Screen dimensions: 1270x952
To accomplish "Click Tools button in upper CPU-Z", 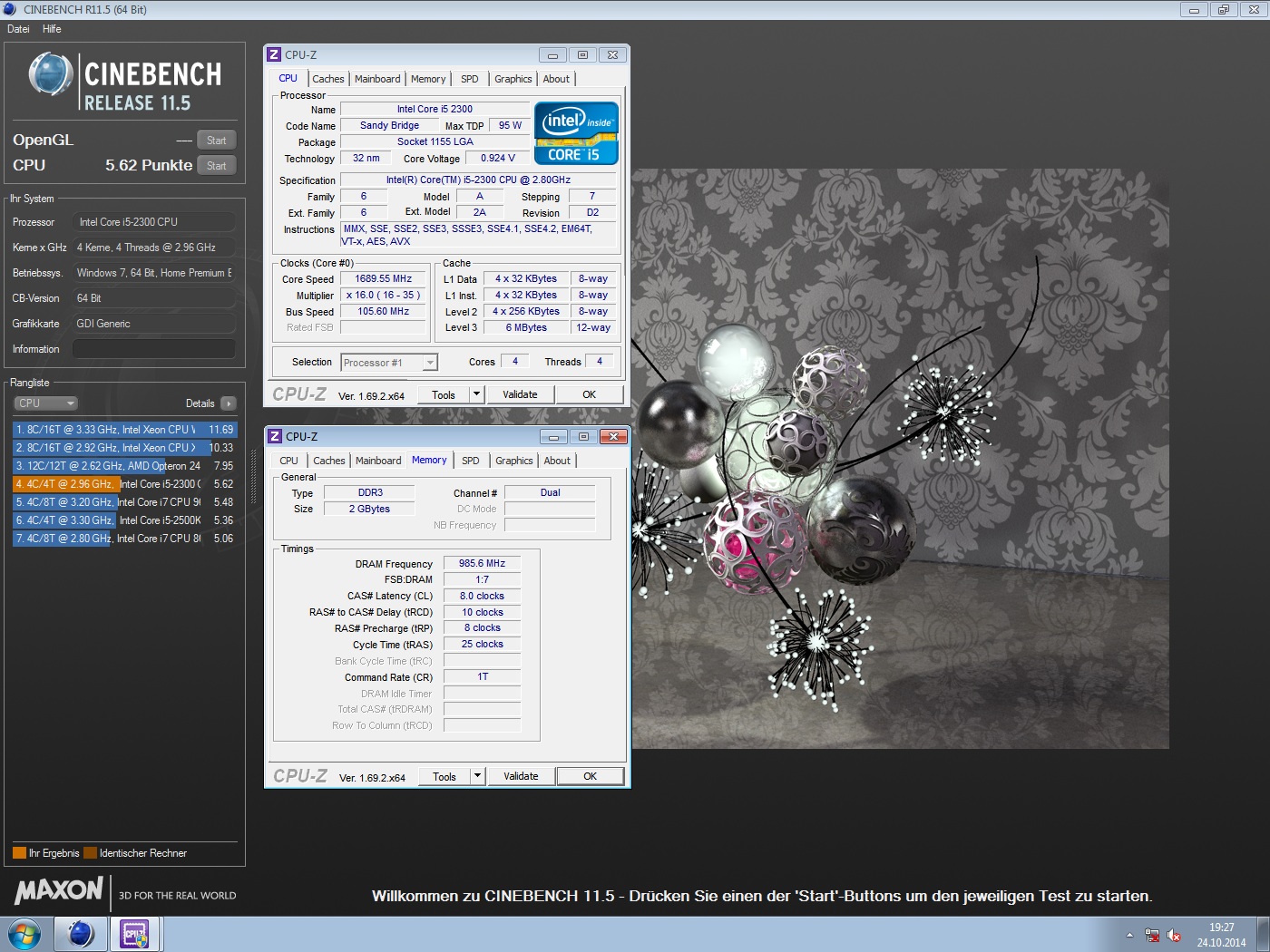I will 444,394.
